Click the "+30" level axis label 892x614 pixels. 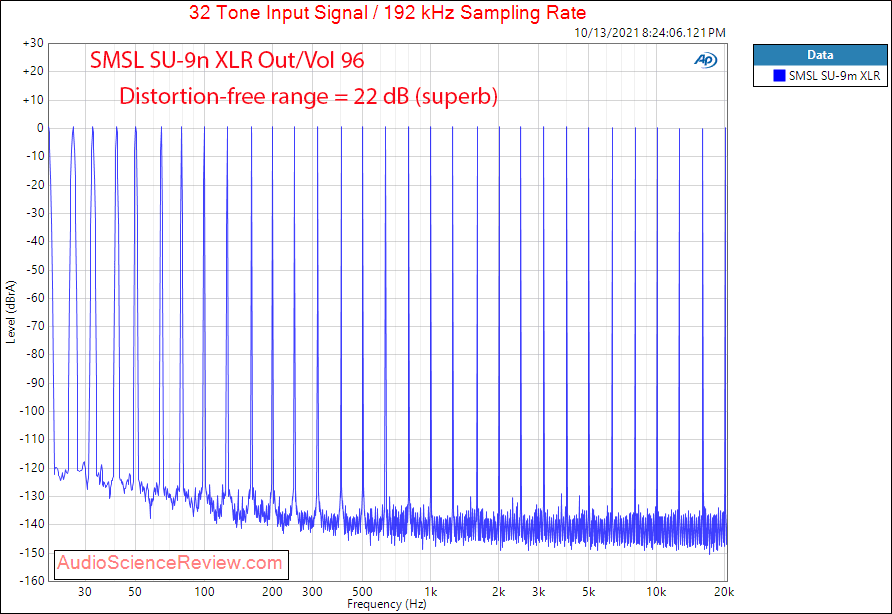[34, 43]
